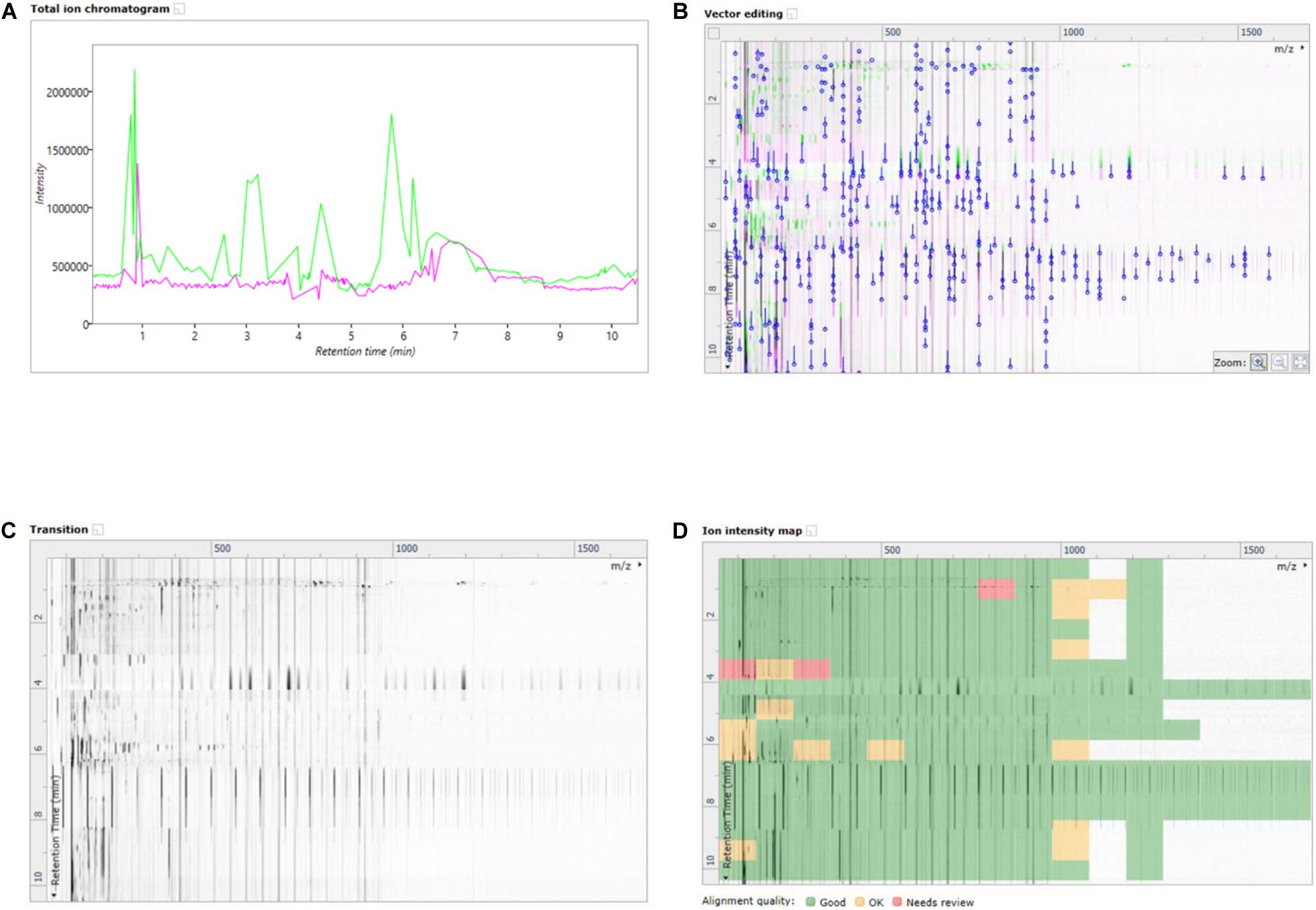Click the 'Ion intensity map' title
Screen dimensions: 1316x910
pyautogui.click(x=752, y=531)
